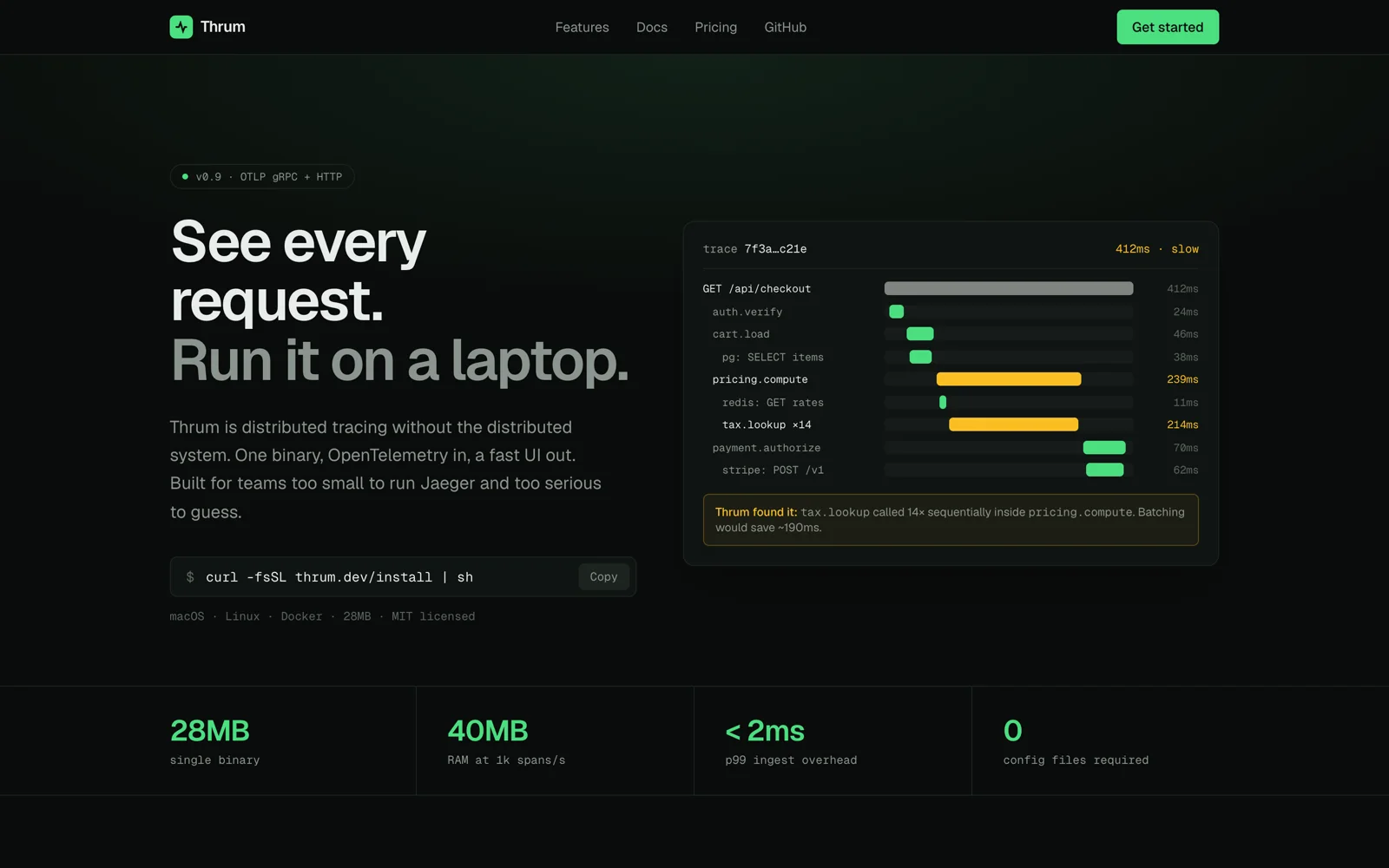The width and height of the screenshot is (1389, 868).
Task: Go to the Docs page
Action: click(x=652, y=27)
